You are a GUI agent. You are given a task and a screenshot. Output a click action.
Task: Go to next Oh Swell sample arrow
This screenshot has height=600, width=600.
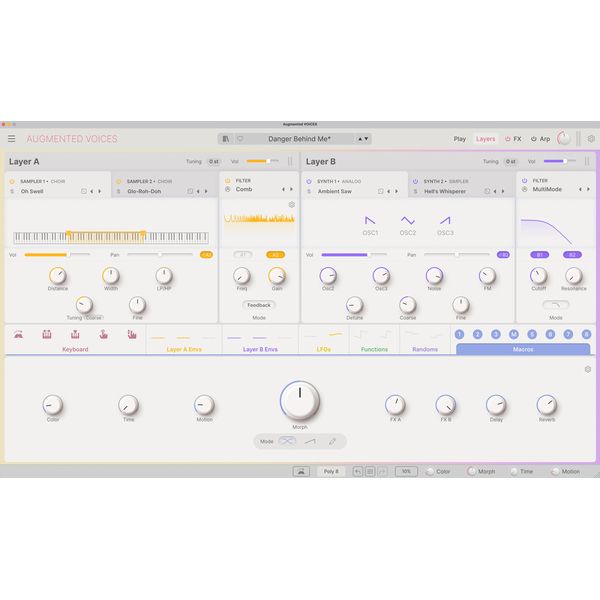tap(100, 191)
